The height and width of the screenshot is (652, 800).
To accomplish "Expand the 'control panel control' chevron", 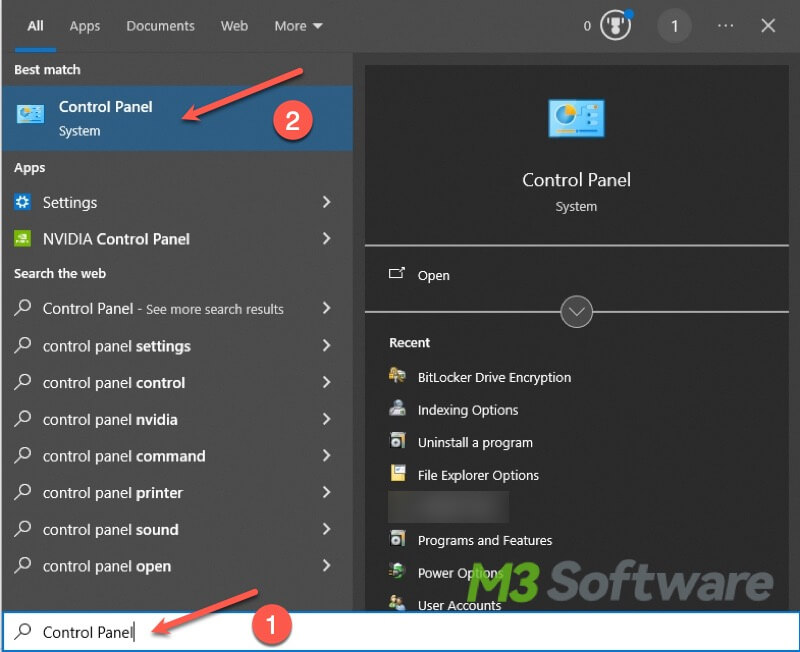I will coord(327,382).
